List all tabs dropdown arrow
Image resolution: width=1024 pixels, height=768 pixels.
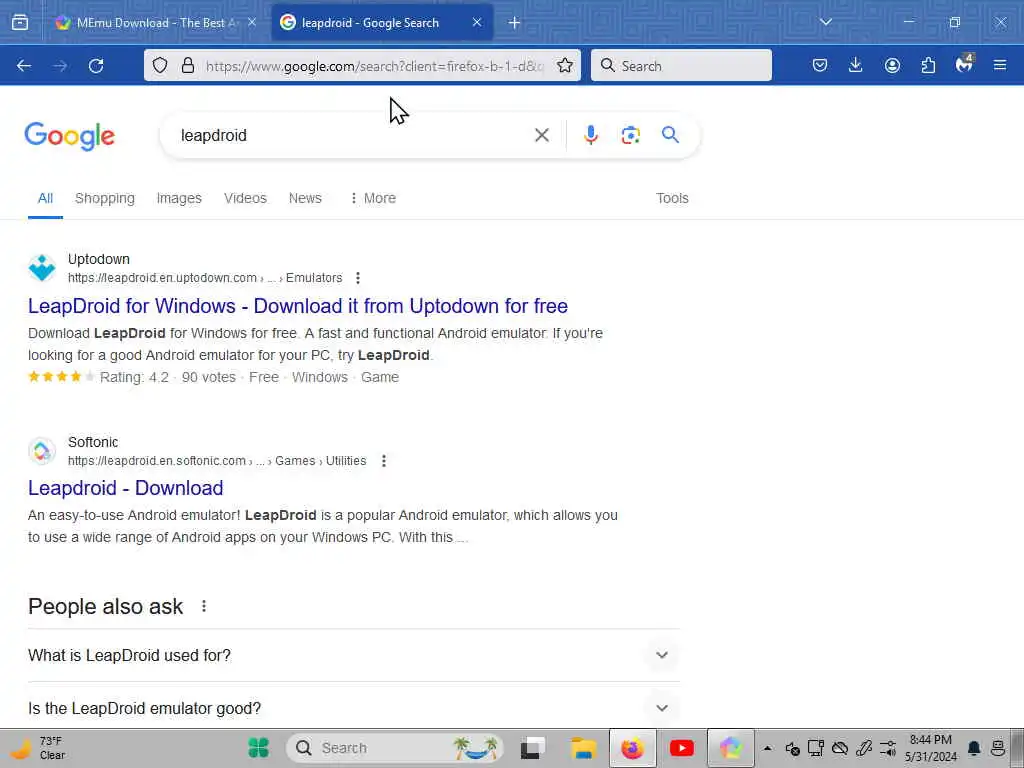tap(825, 22)
